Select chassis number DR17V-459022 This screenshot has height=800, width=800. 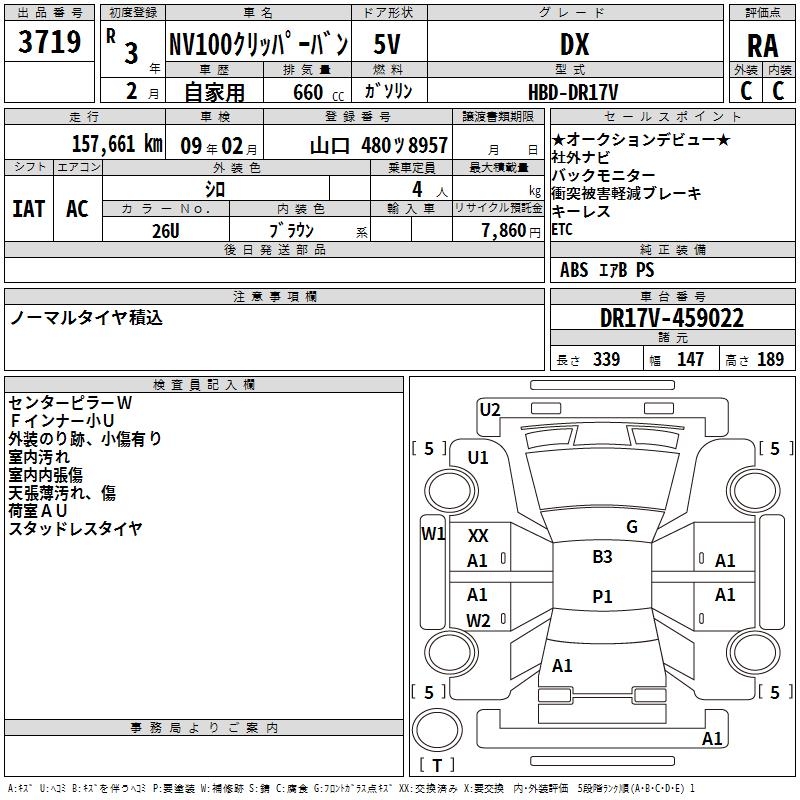coord(671,318)
